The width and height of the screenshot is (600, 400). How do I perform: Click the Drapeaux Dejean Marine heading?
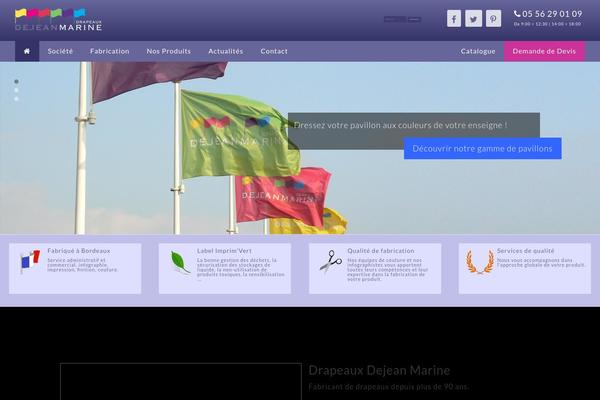379,371
